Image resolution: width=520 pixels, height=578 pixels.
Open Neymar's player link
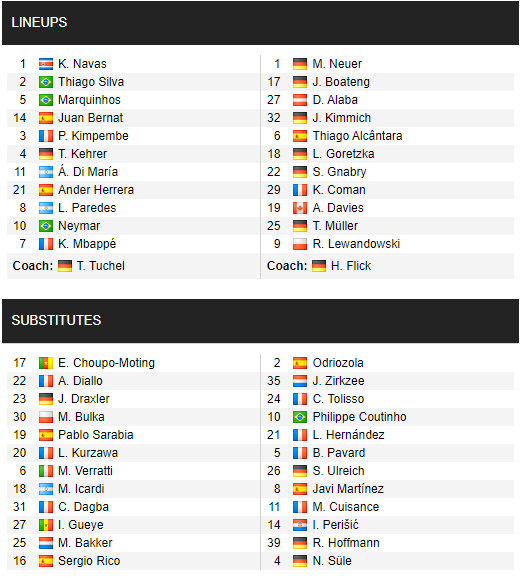click(79, 226)
